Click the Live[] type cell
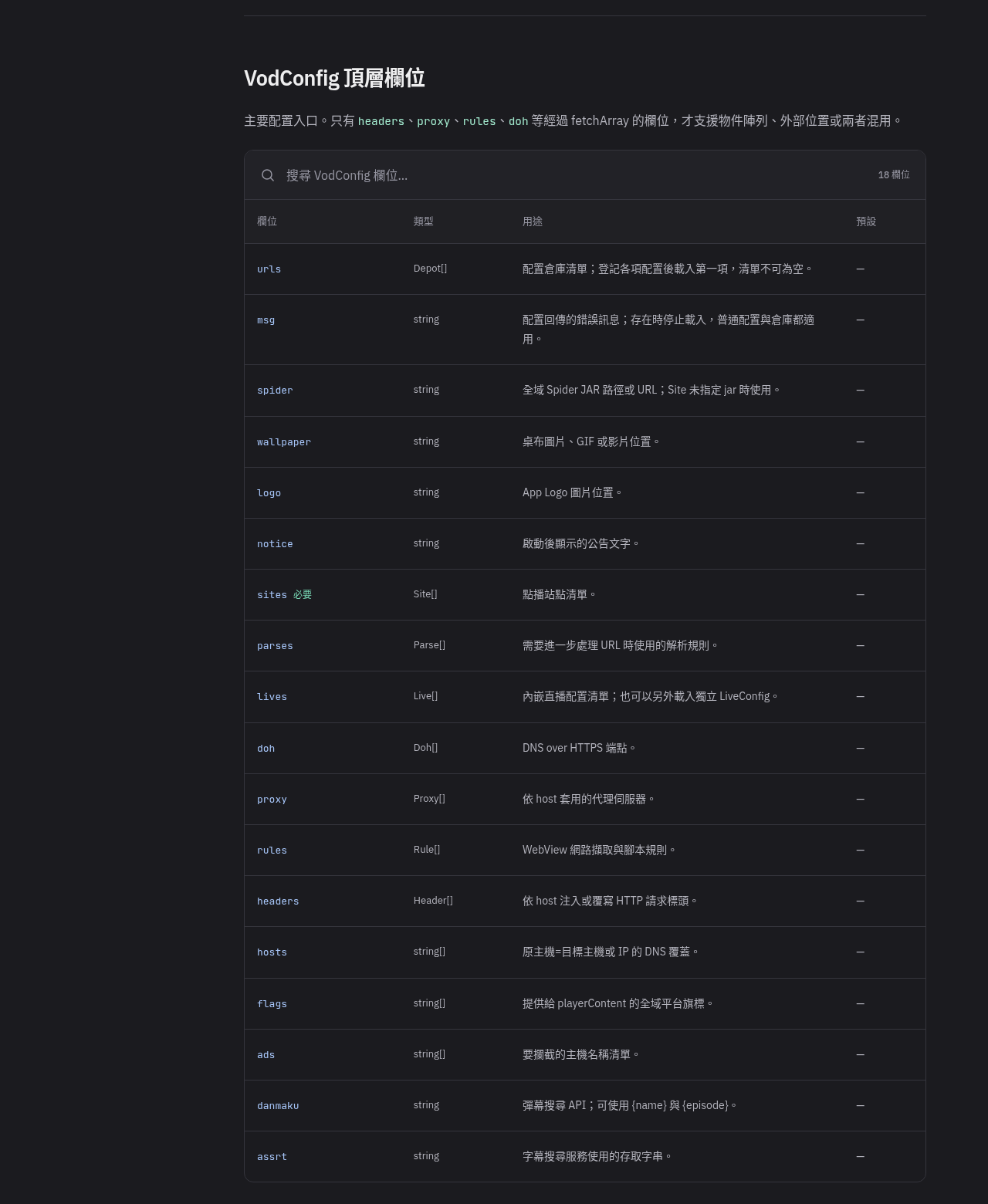The width and height of the screenshot is (988, 1204). pyautogui.click(x=425, y=696)
